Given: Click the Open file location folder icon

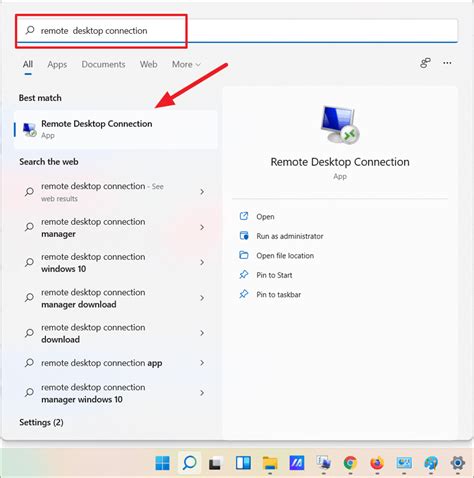Looking at the screenshot, I should 244,255.
